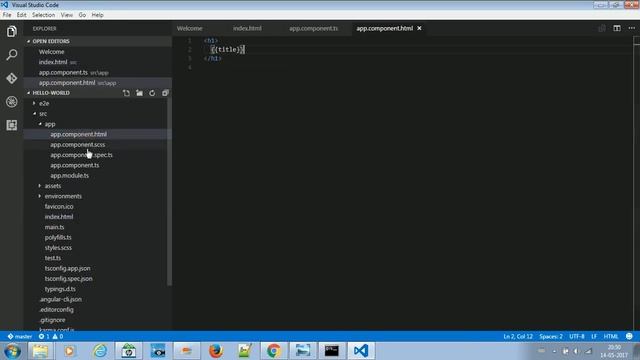Open the View menu

[x=67, y=15]
